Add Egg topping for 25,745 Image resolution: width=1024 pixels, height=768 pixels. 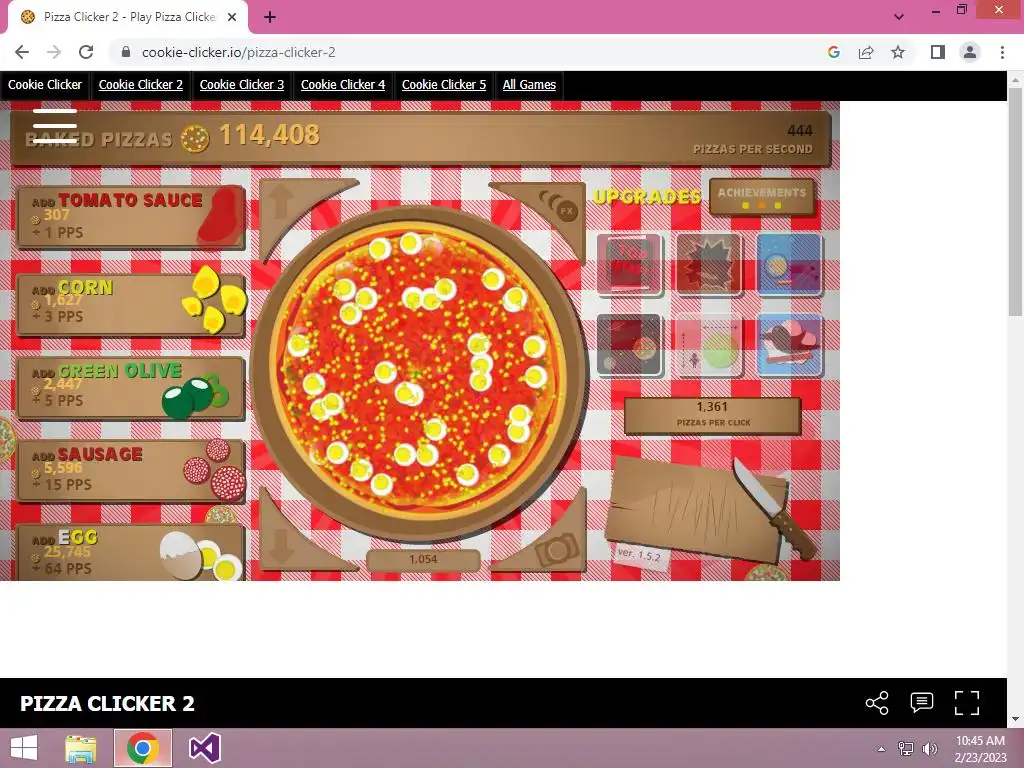(131, 552)
